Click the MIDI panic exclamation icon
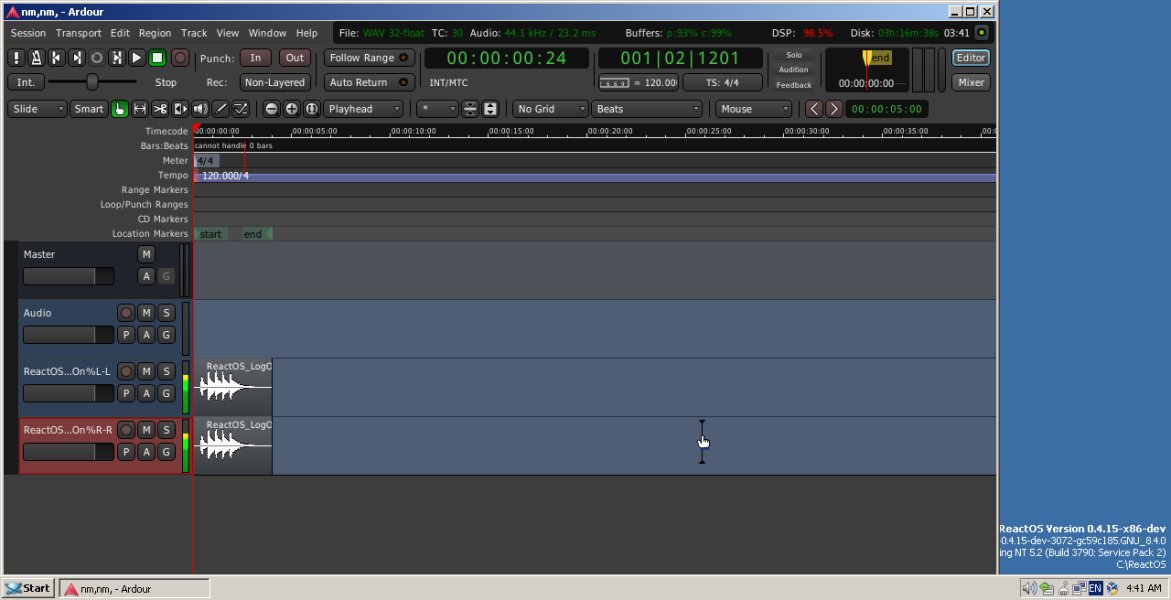Screen dimensions: 1171x600 click(x=16, y=58)
